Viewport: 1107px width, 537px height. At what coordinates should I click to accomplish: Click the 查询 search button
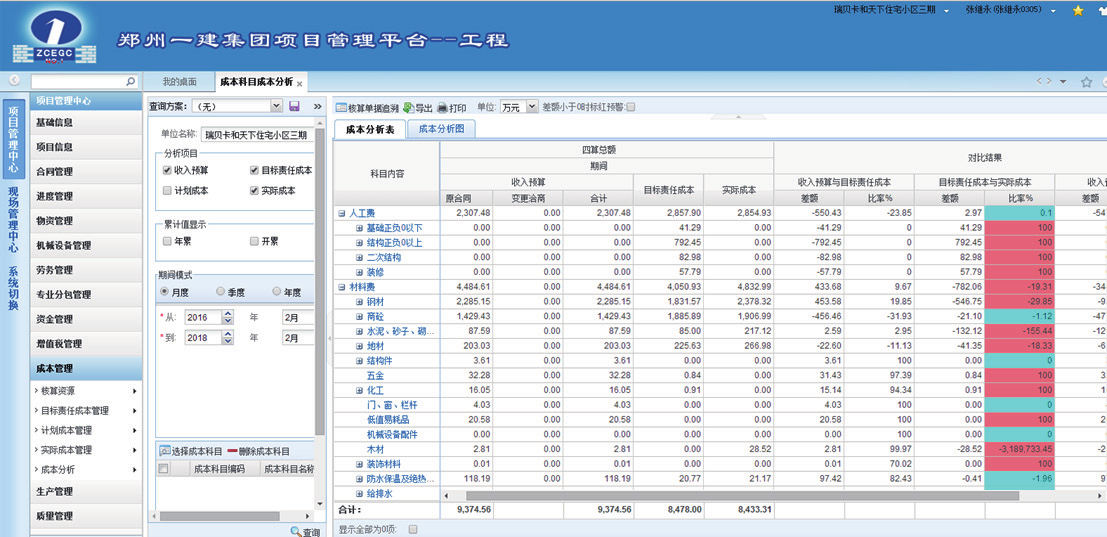click(x=304, y=532)
